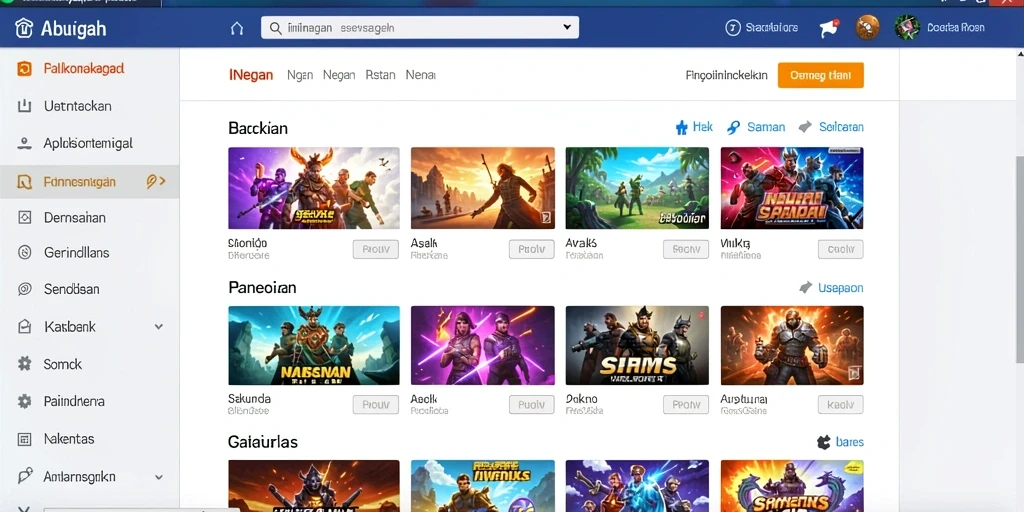
Task: Click the orange Oerneg tlani button
Action: point(820,75)
